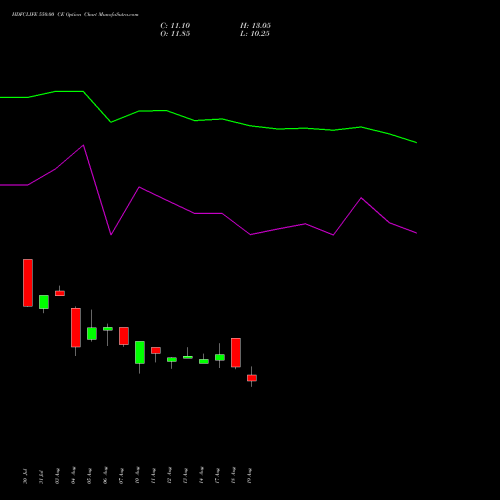Click the tall red 04 Aug candlestick
This screenshot has width=500, height=500.
tap(76, 328)
